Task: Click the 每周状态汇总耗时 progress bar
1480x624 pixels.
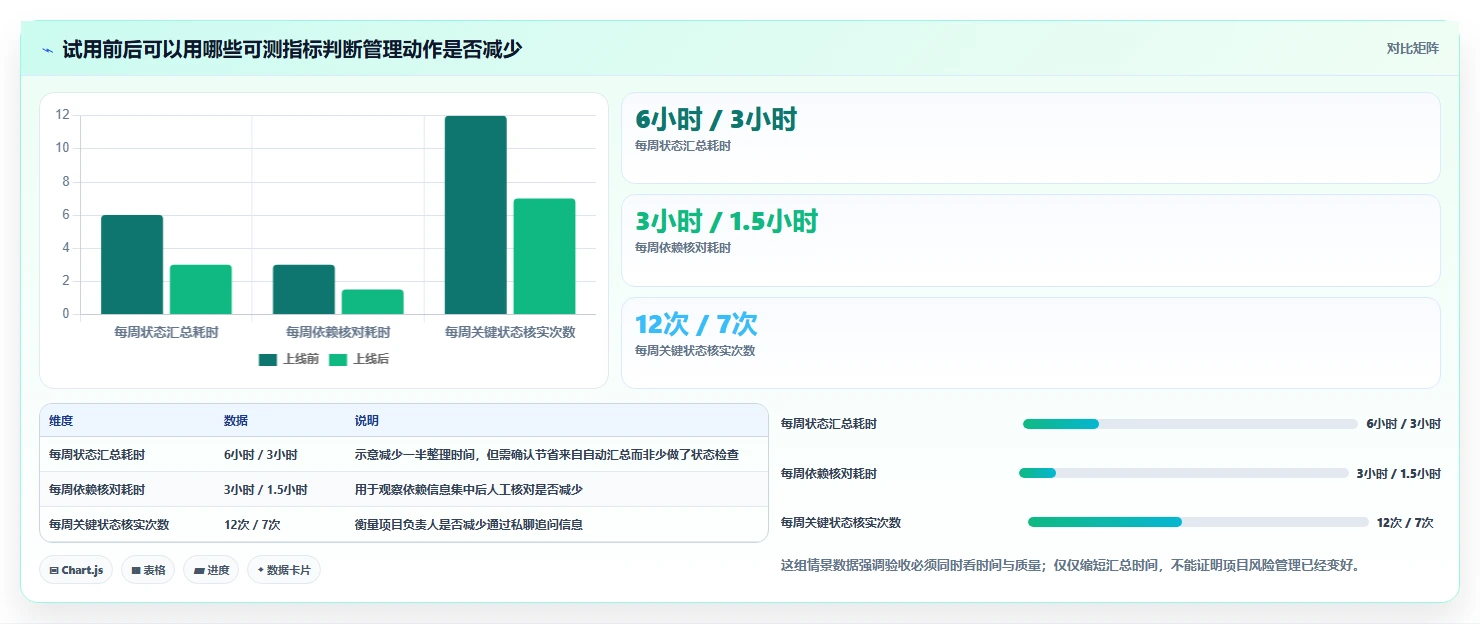Action: 1190,424
